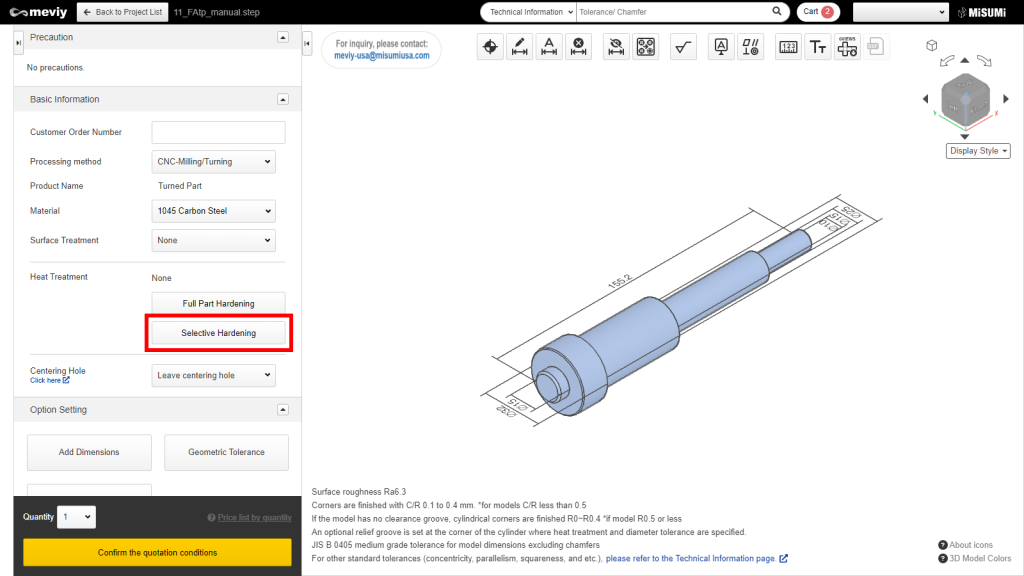Open the views layout icon

(x=847, y=46)
